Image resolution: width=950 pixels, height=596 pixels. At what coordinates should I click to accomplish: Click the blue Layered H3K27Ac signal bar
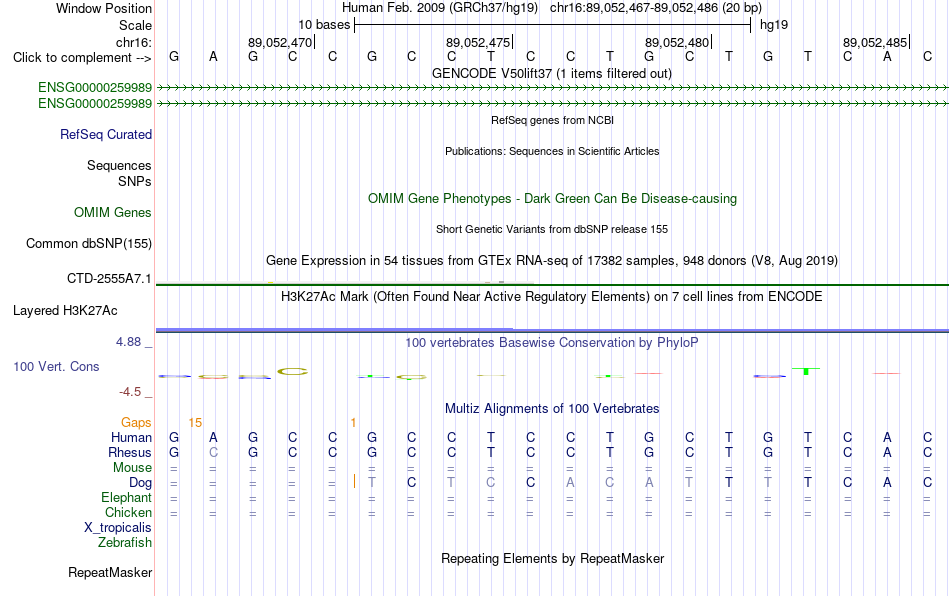[552, 330]
